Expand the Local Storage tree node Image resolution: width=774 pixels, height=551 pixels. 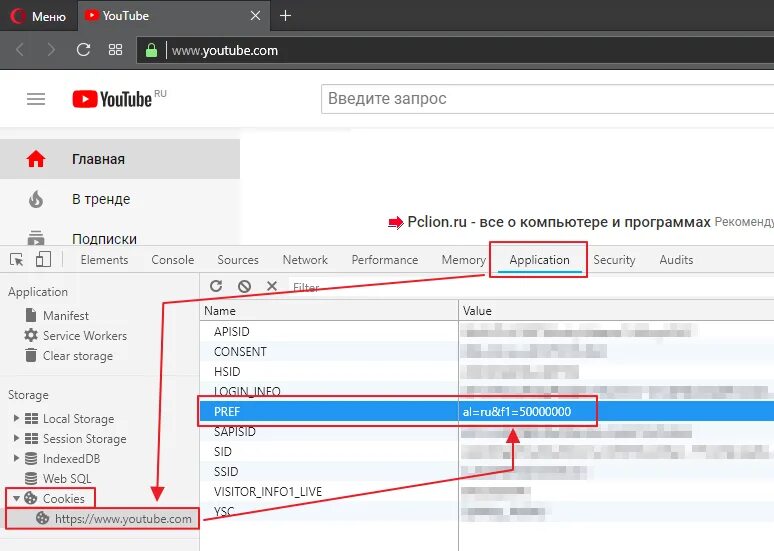[16, 418]
